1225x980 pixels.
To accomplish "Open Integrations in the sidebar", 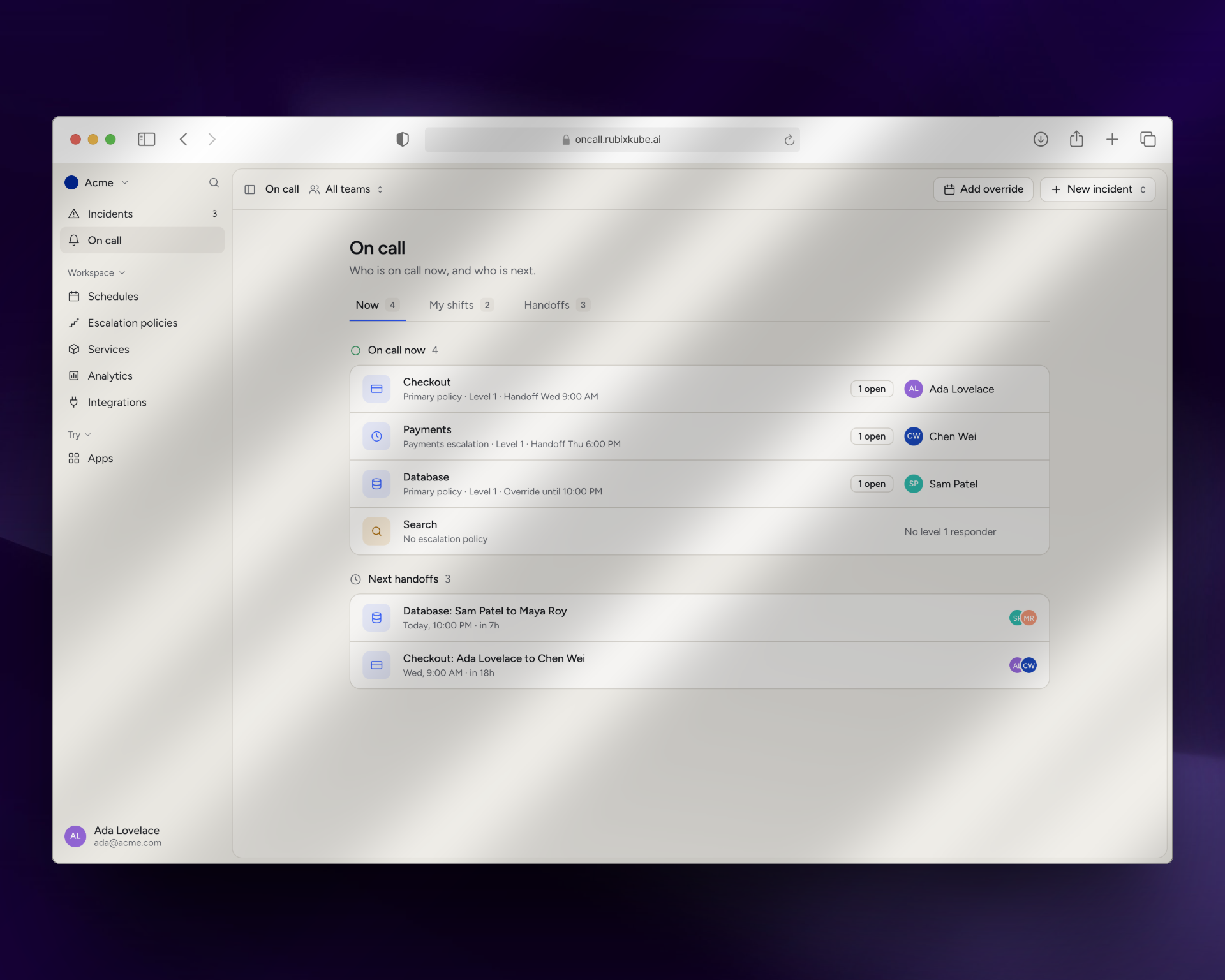I will (142, 403).
